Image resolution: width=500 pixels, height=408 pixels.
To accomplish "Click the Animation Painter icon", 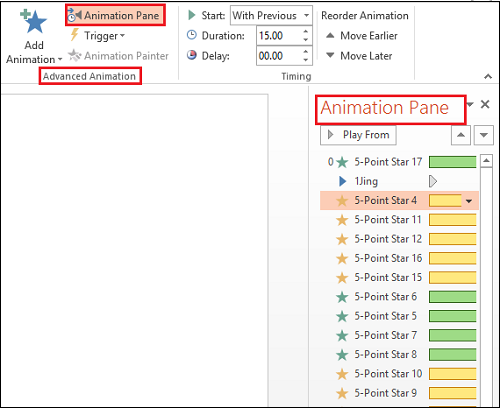I will point(74,56).
